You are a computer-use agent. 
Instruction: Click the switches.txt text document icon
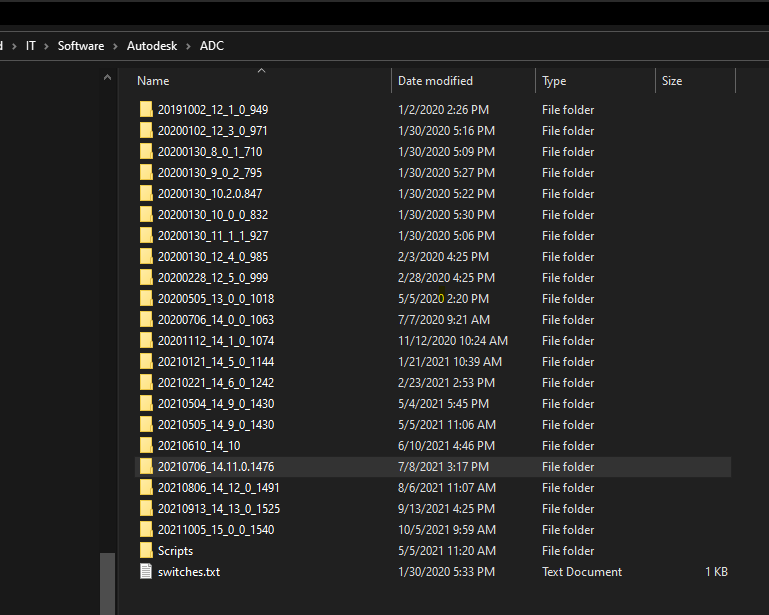pos(146,572)
